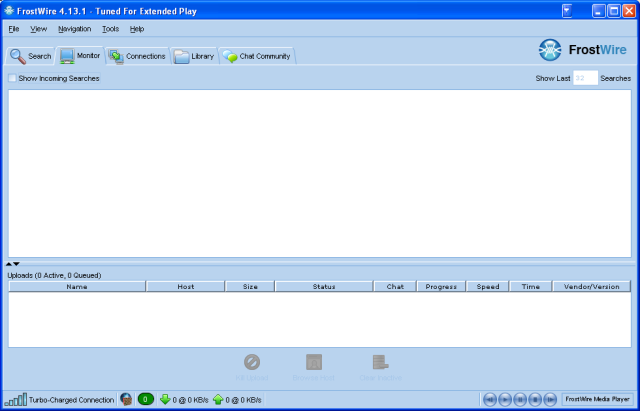Go to the Chat Community tab

pyautogui.click(x=257, y=56)
